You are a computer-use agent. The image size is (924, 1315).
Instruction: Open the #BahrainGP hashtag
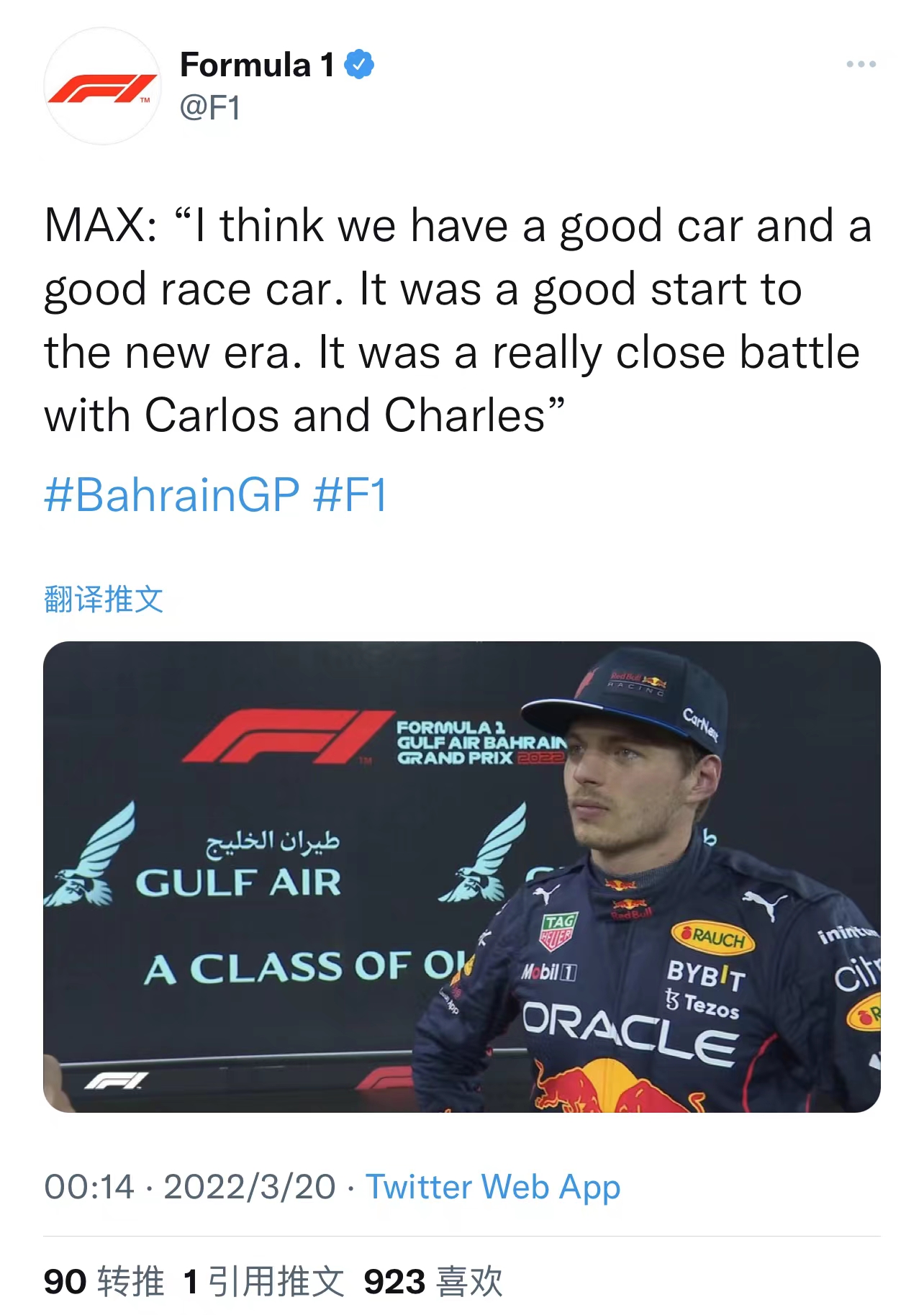coord(171,495)
